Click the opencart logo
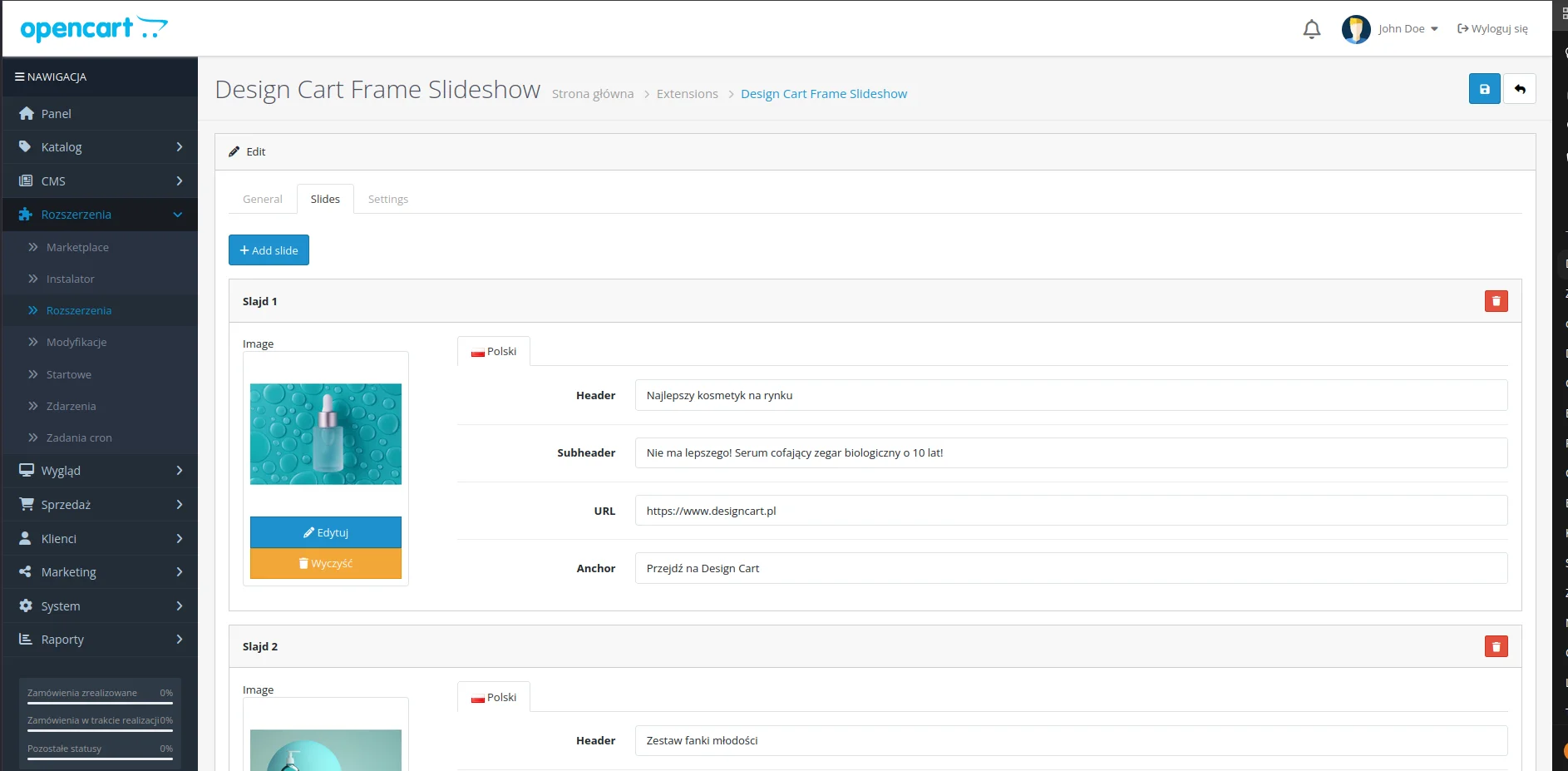 (x=93, y=29)
